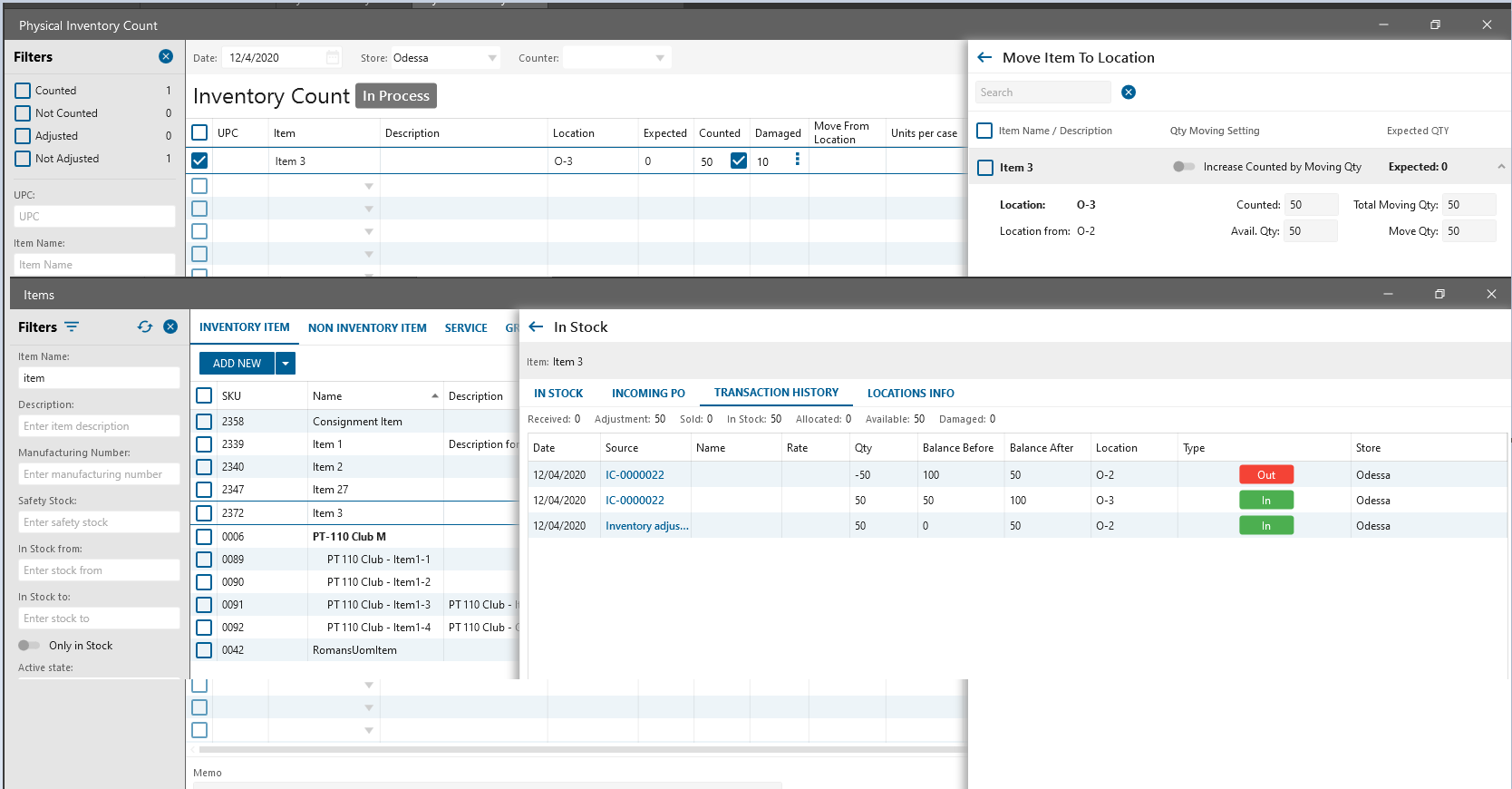This screenshot has width=1512, height=789.
Task: Toggle Increase Counted by Moving Qty
Action: pyautogui.click(x=1183, y=167)
